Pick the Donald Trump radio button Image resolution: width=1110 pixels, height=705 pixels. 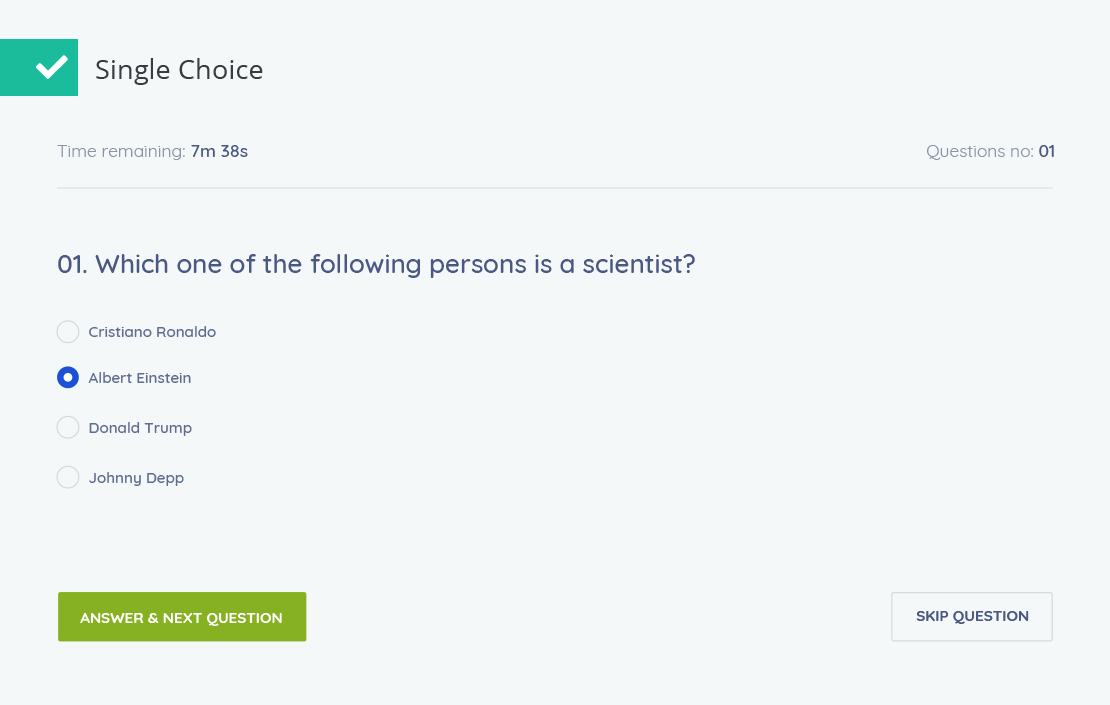click(x=68, y=428)
